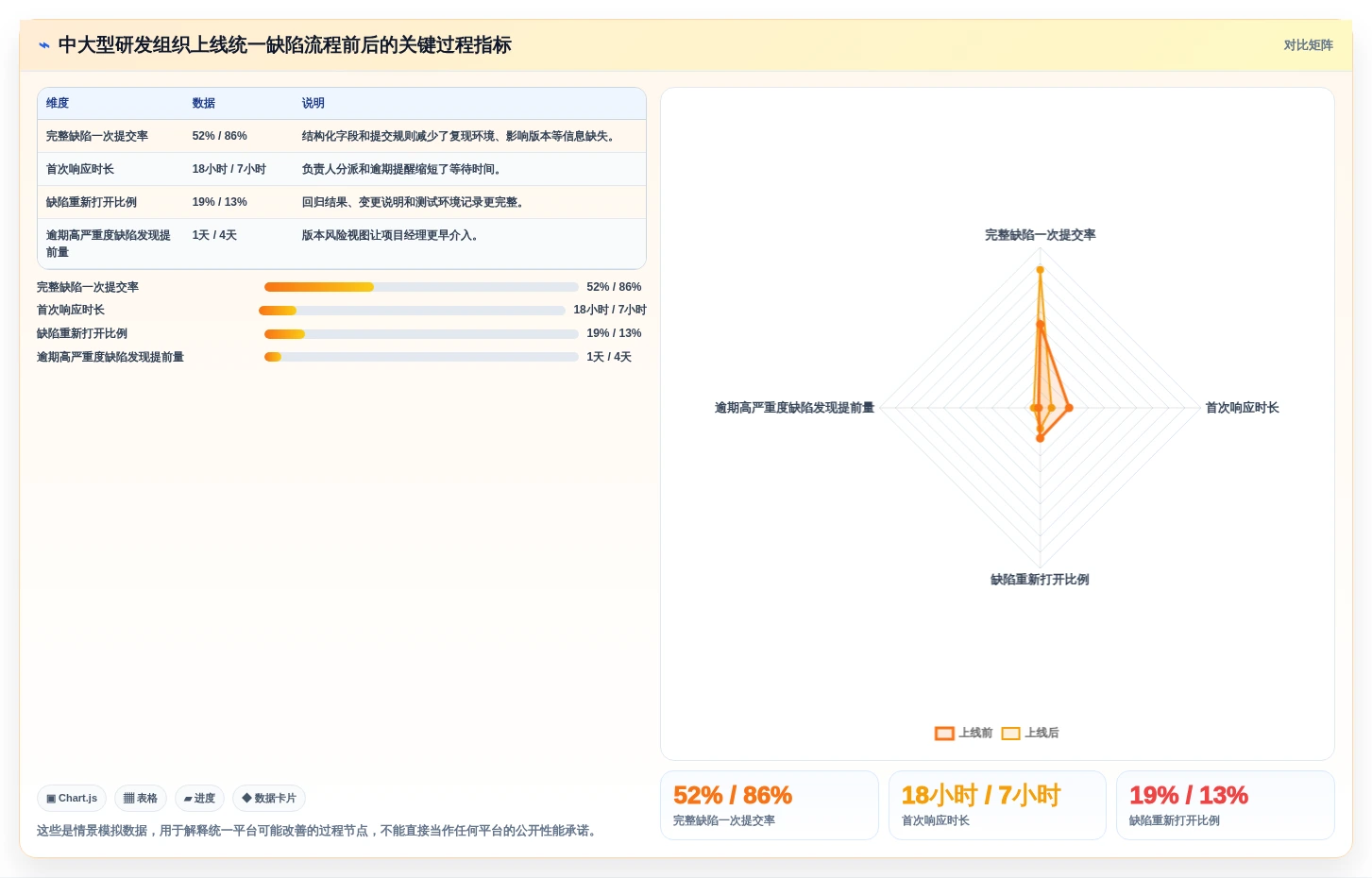Click progress value 1天 / 4天 beside bar

point(609,357)
